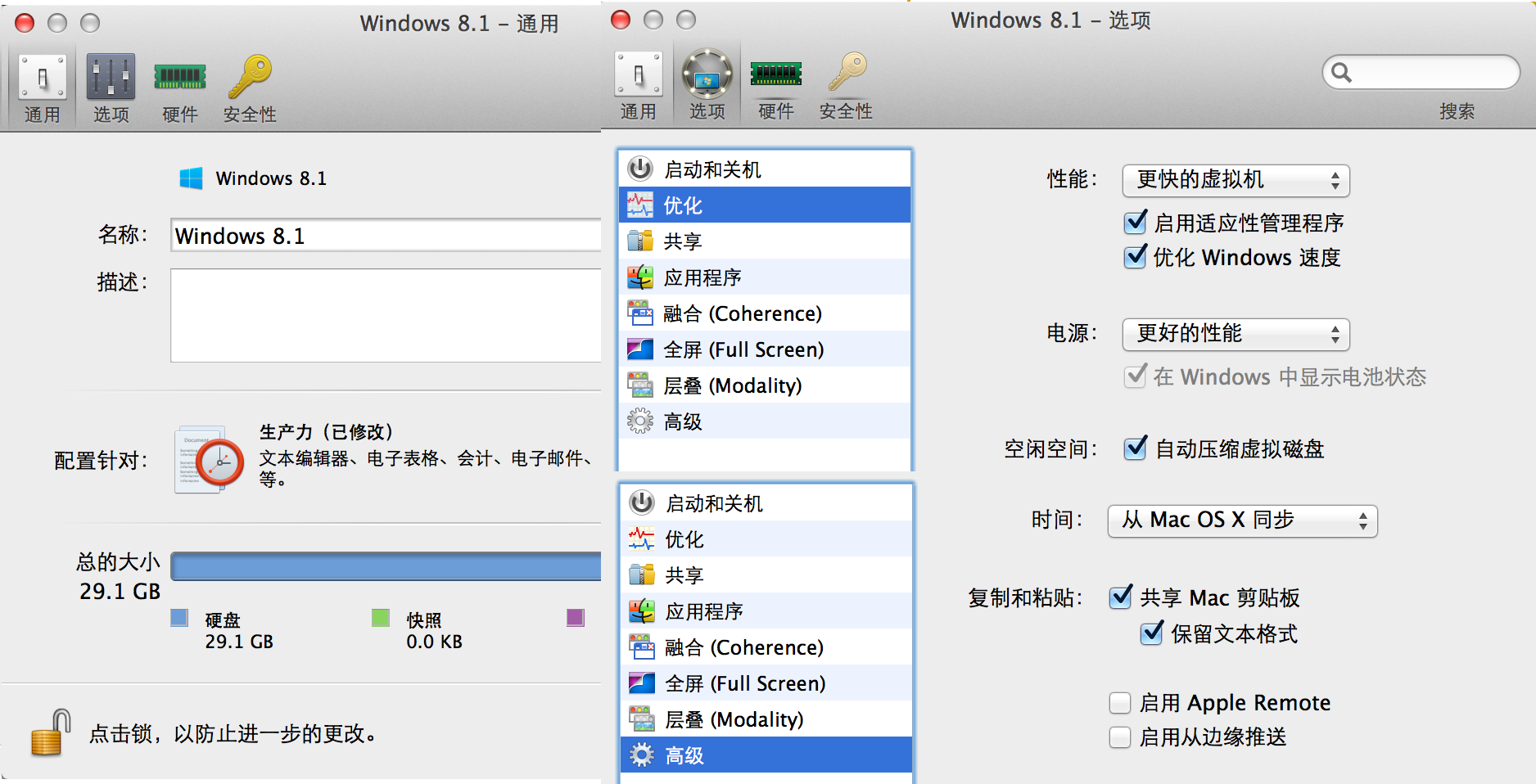Select 优化 in the lower list

pos(766,539)
